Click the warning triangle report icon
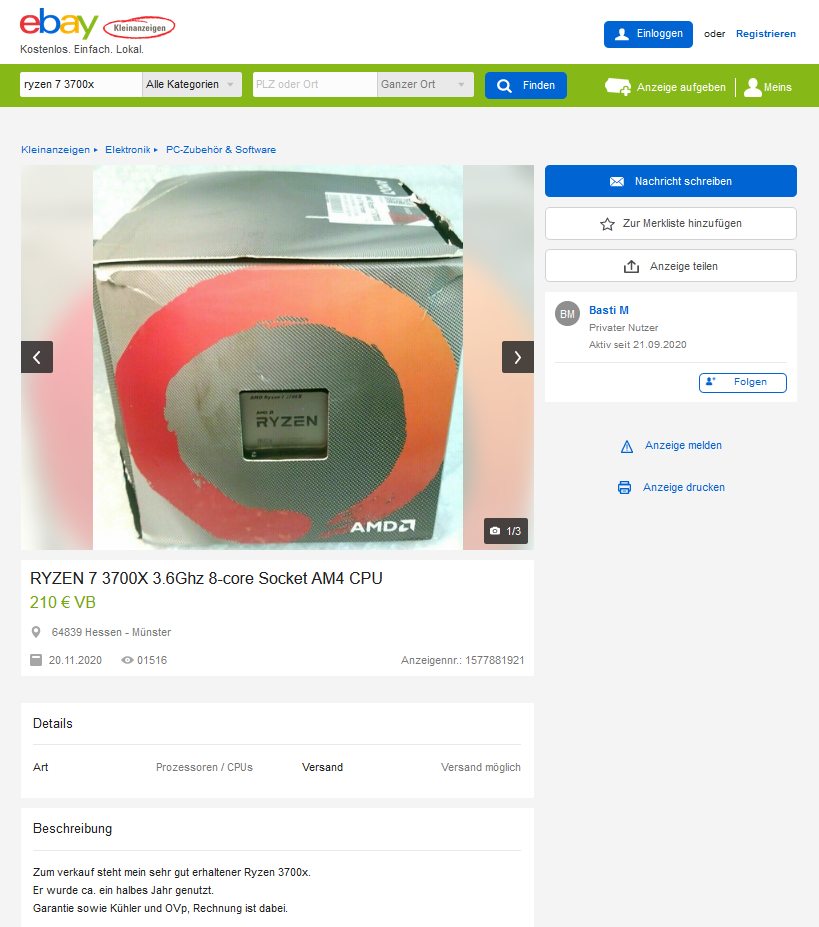 pos(627,446)
